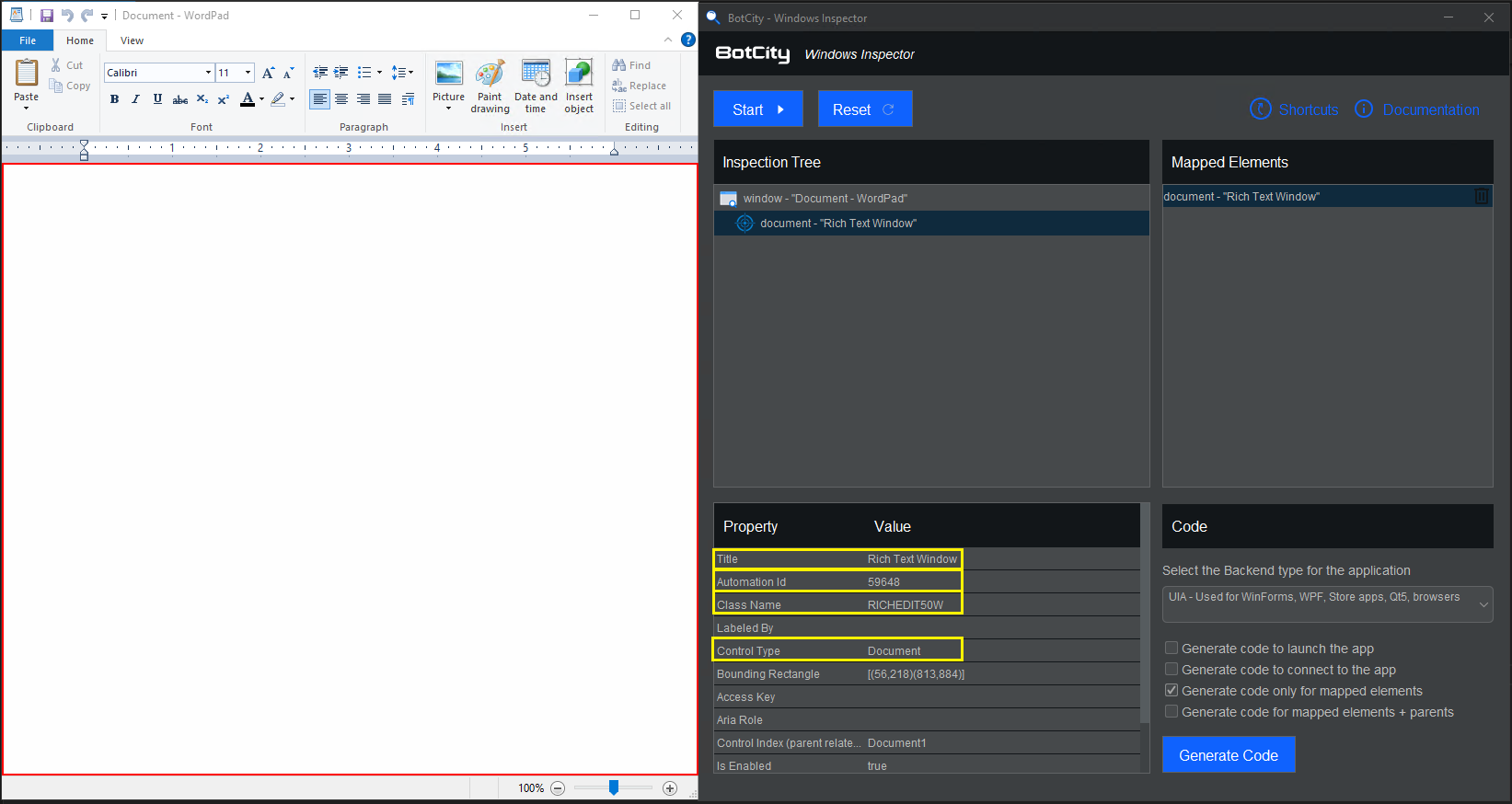Select the document "Rich Text Window" tree row
The width and height of the screenshot is (1512, 804).
[931, 223]
